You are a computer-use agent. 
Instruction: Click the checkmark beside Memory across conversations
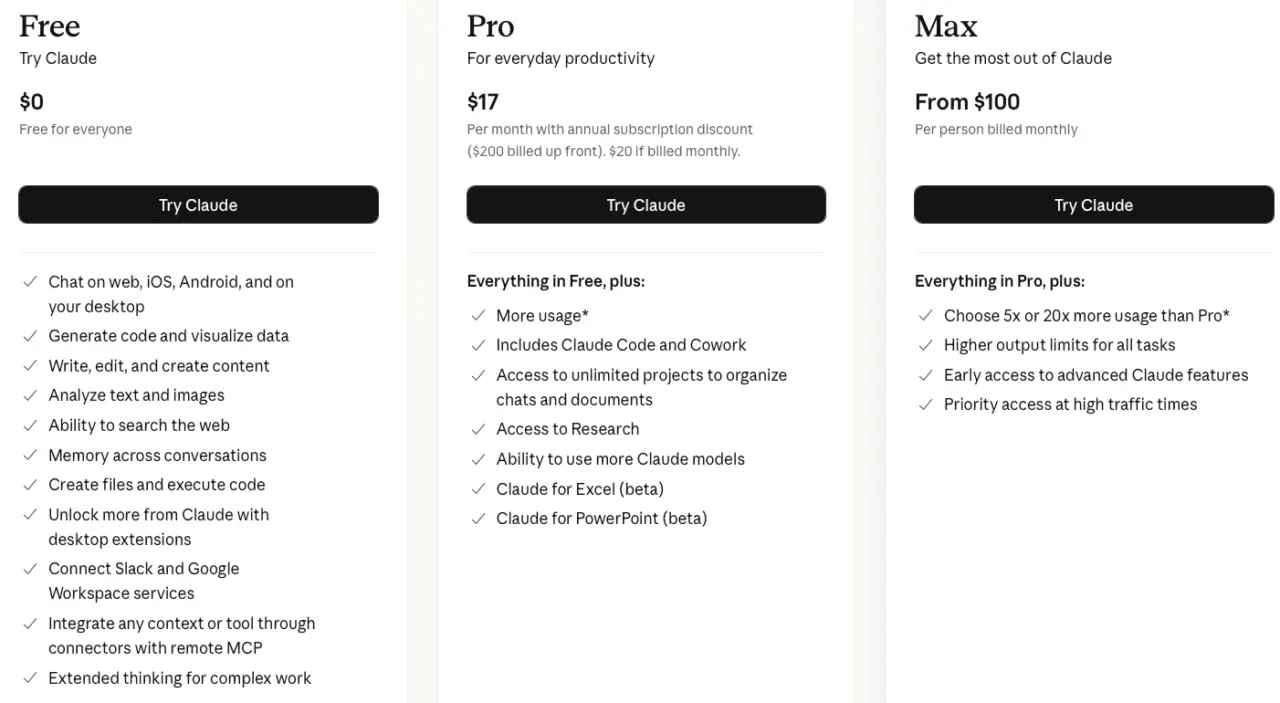pyautogui.click(x=30, y=455)
